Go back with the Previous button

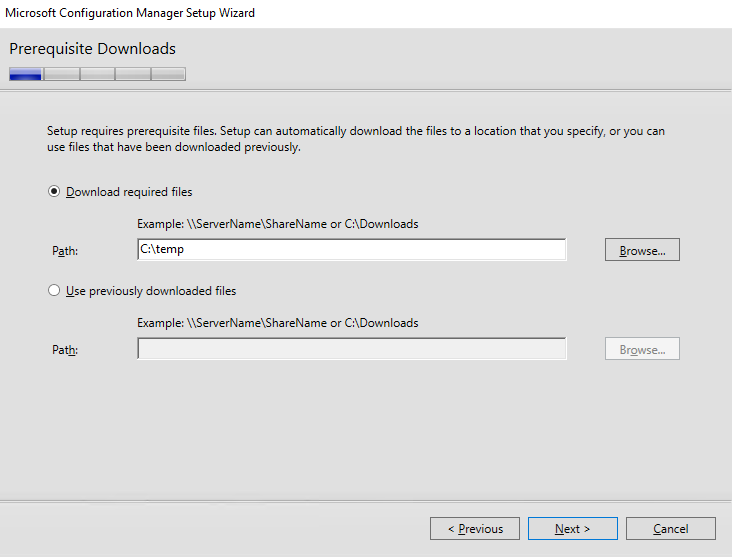[x=474, y=529]
